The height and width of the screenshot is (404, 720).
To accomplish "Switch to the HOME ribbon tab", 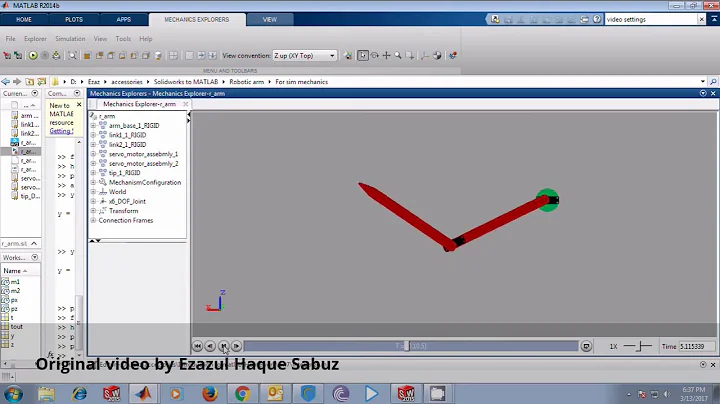I will coord(24,20).
